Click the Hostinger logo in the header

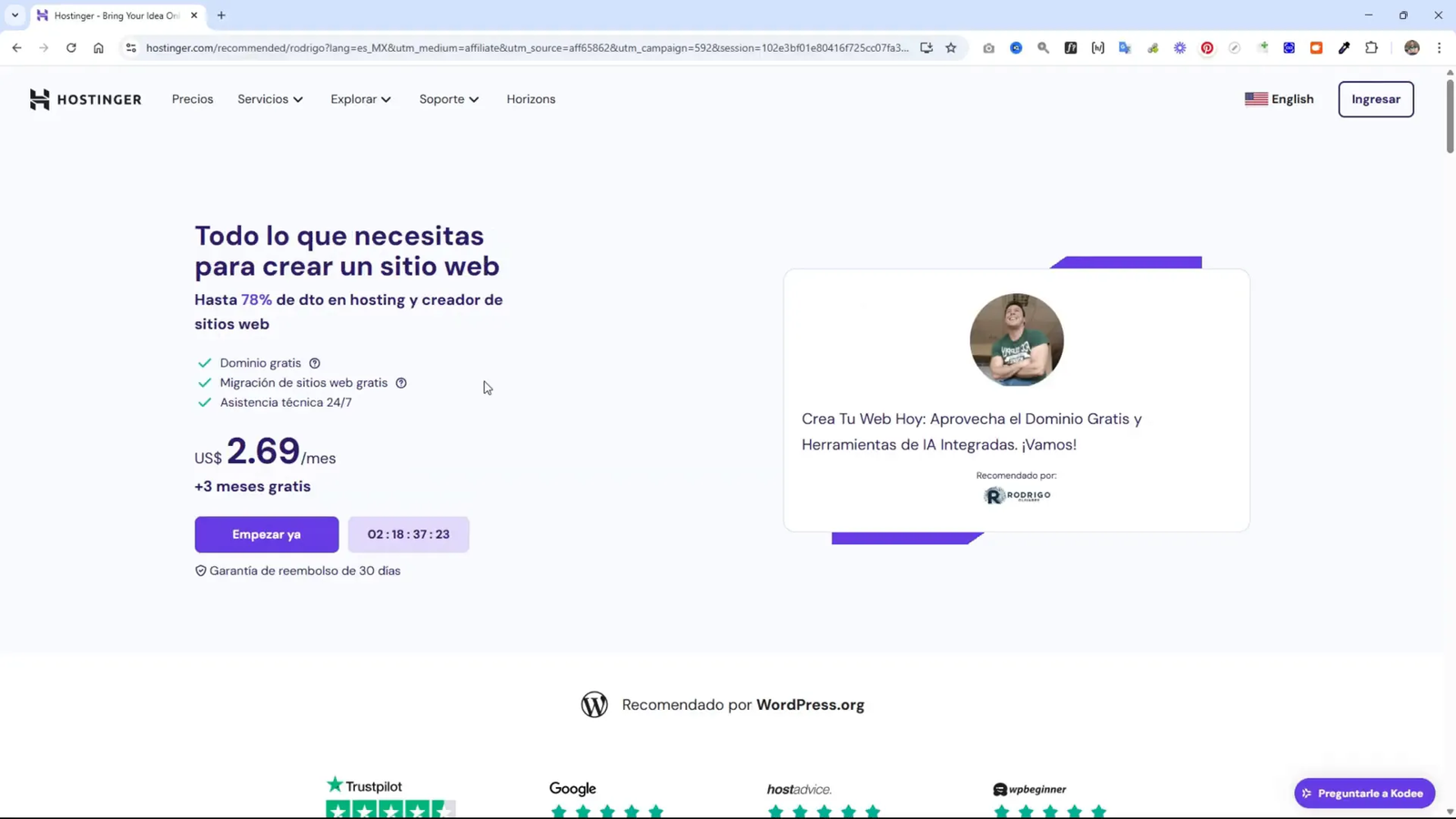tap(85, 99)
